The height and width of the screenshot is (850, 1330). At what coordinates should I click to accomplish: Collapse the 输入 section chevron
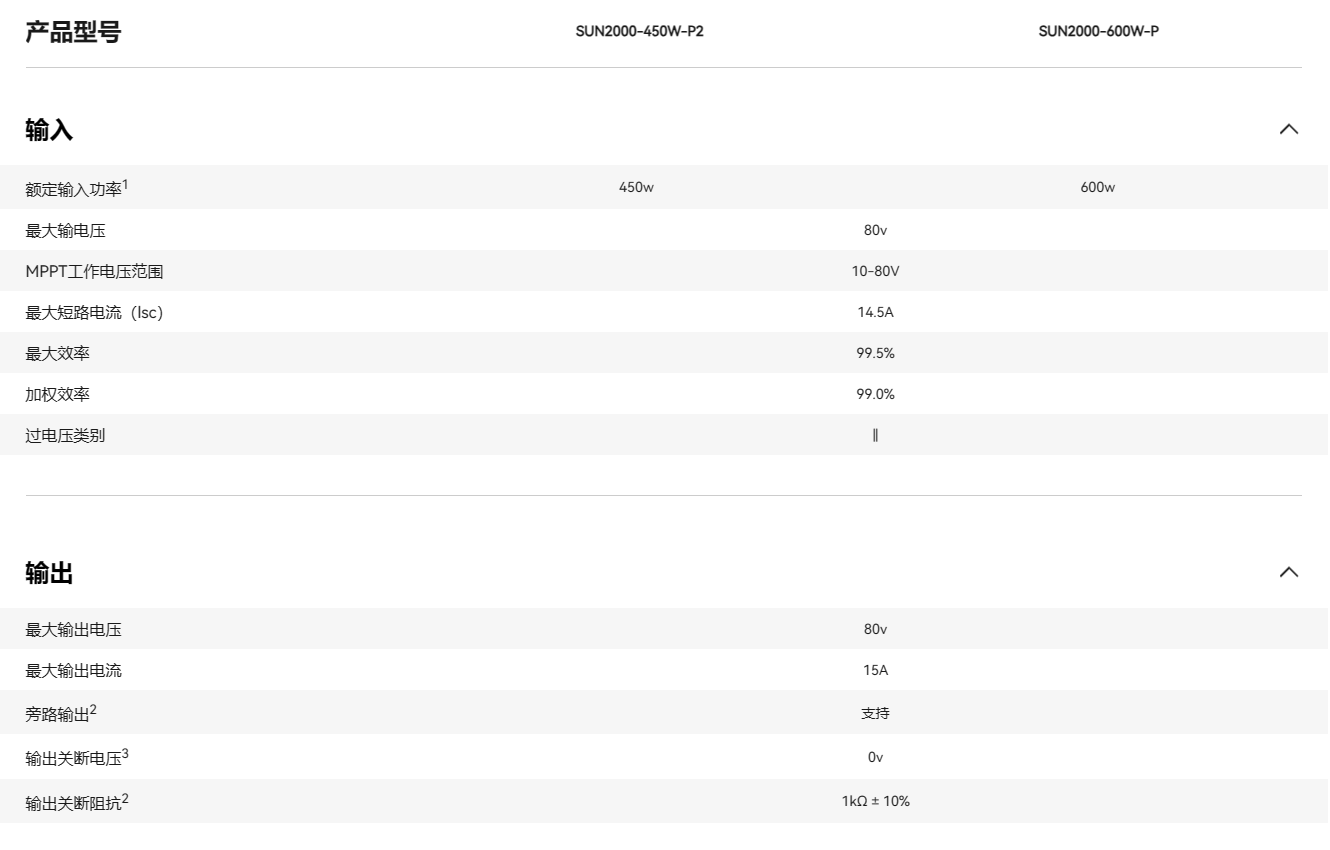[x=1289, y=129]
